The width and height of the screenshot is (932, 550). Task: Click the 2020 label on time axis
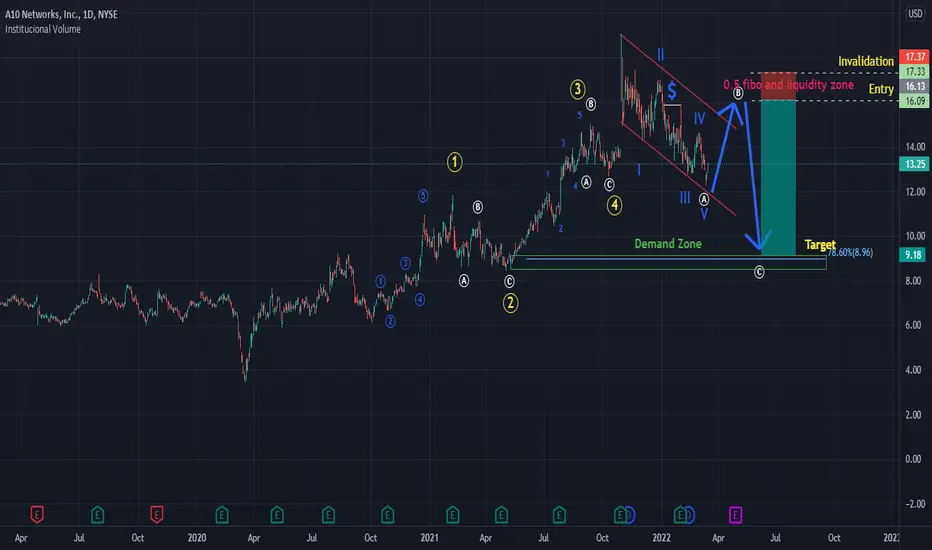tap(197, 538)
